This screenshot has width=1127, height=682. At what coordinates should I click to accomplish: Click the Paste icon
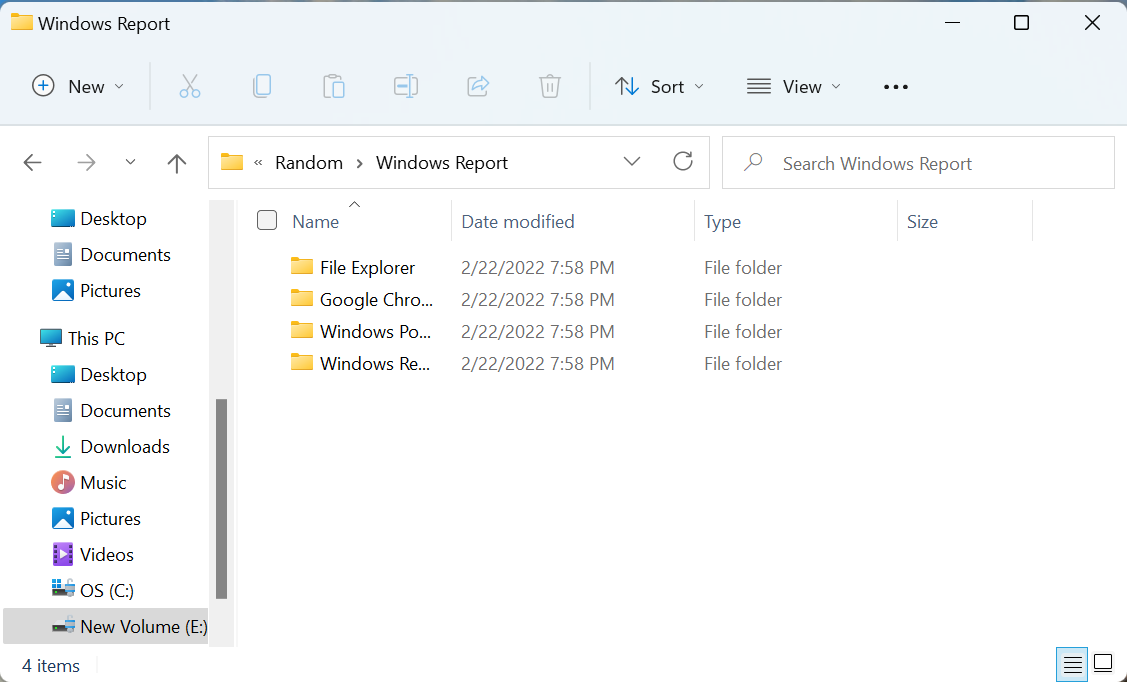[x=334, y=86]
